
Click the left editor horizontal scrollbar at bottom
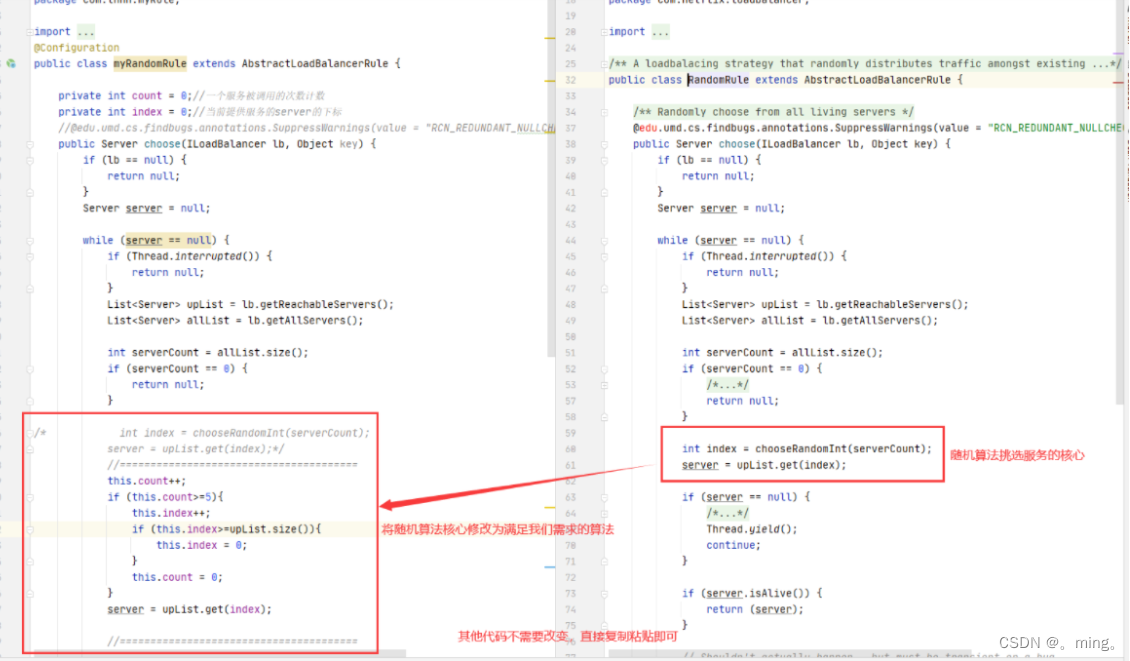point(220,655)
